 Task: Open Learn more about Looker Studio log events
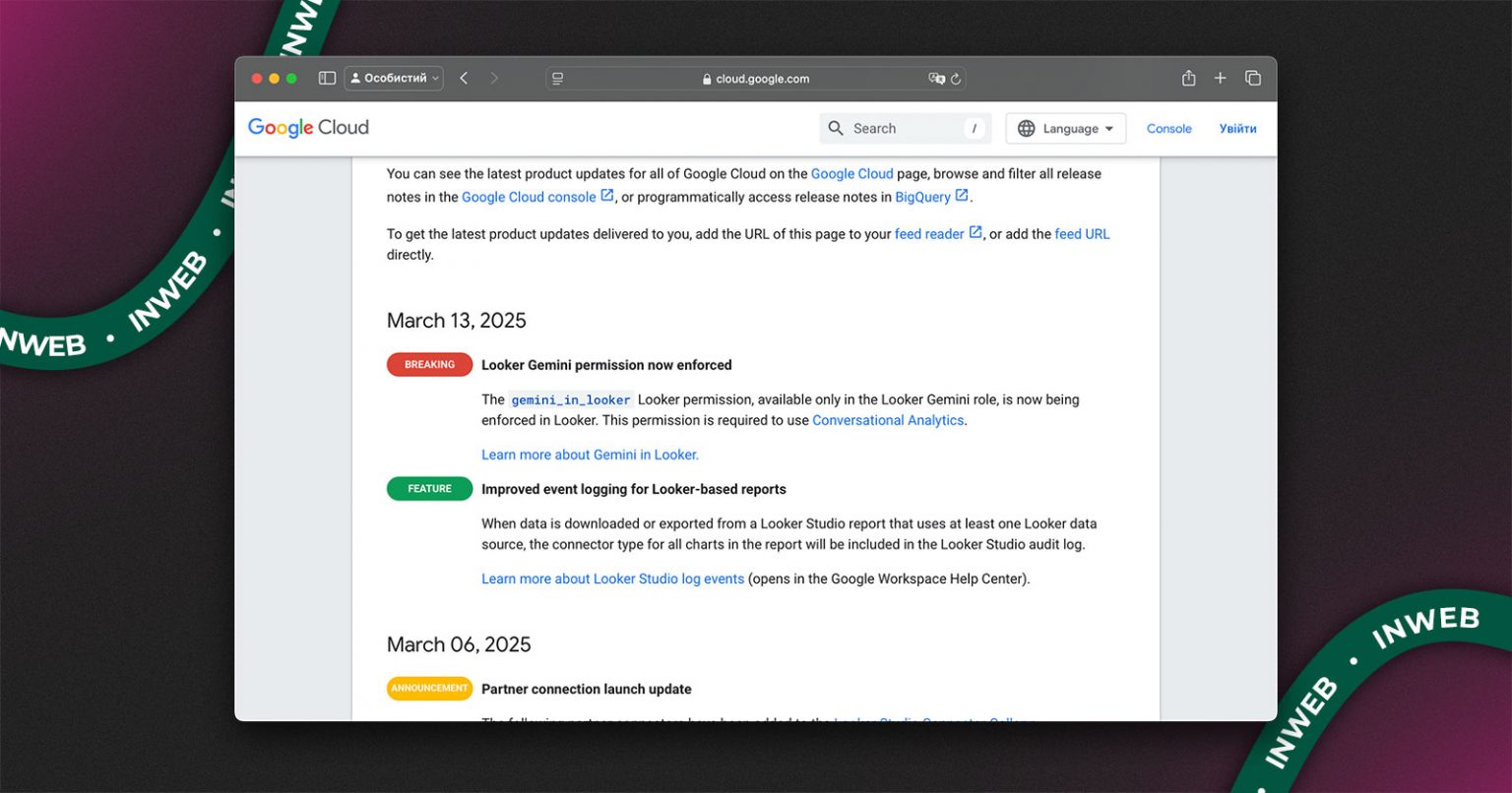pos(612,579)
